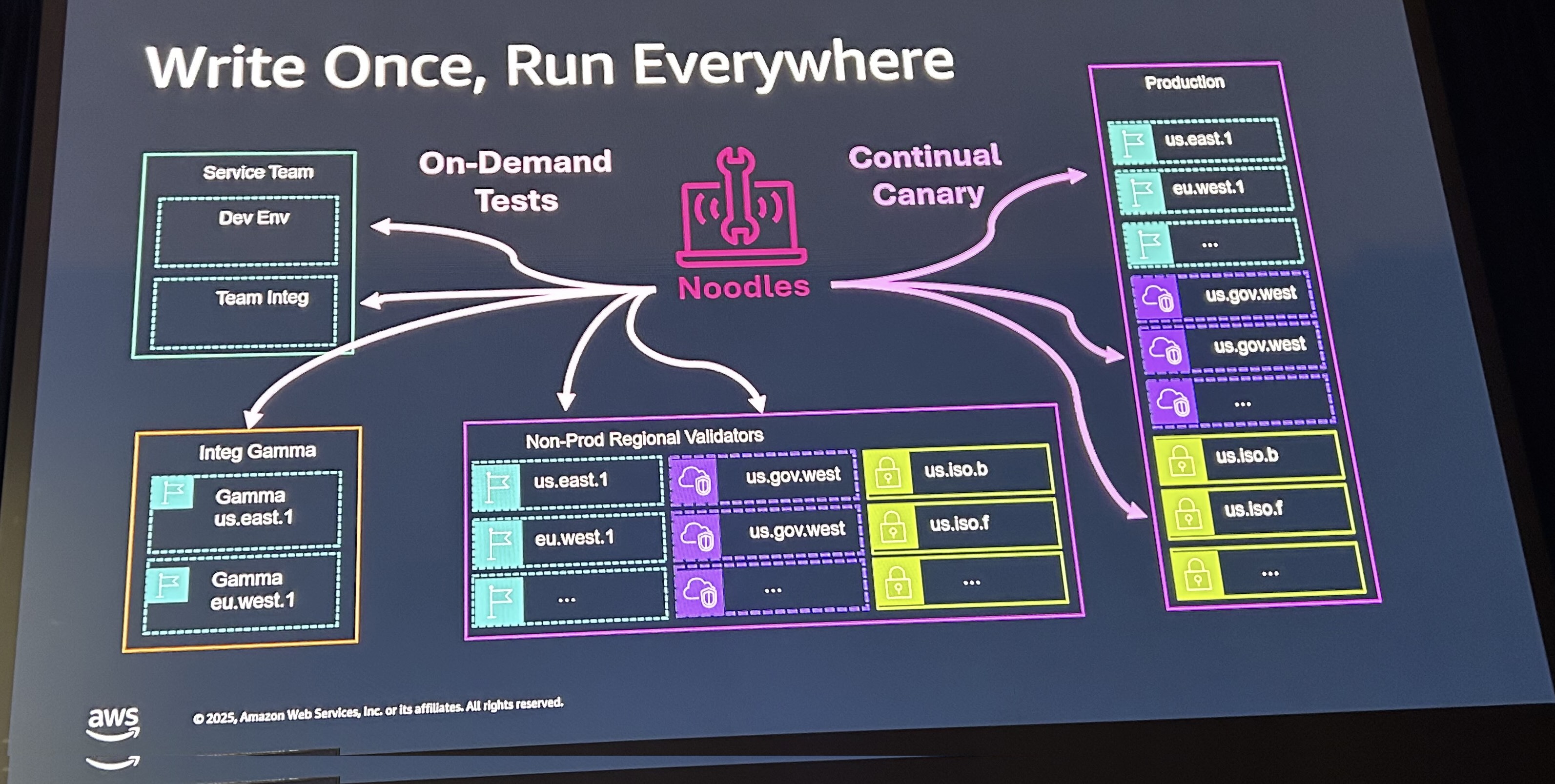Click the lock icon next to Production us.iso.f
Viewport: 1555px width, 784px height.
pyautogui.click(x=1188, y=514)
